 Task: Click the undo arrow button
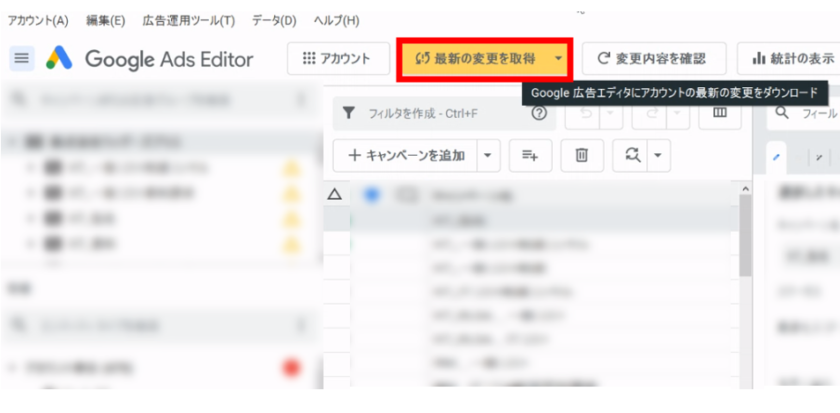coord(584,113)
